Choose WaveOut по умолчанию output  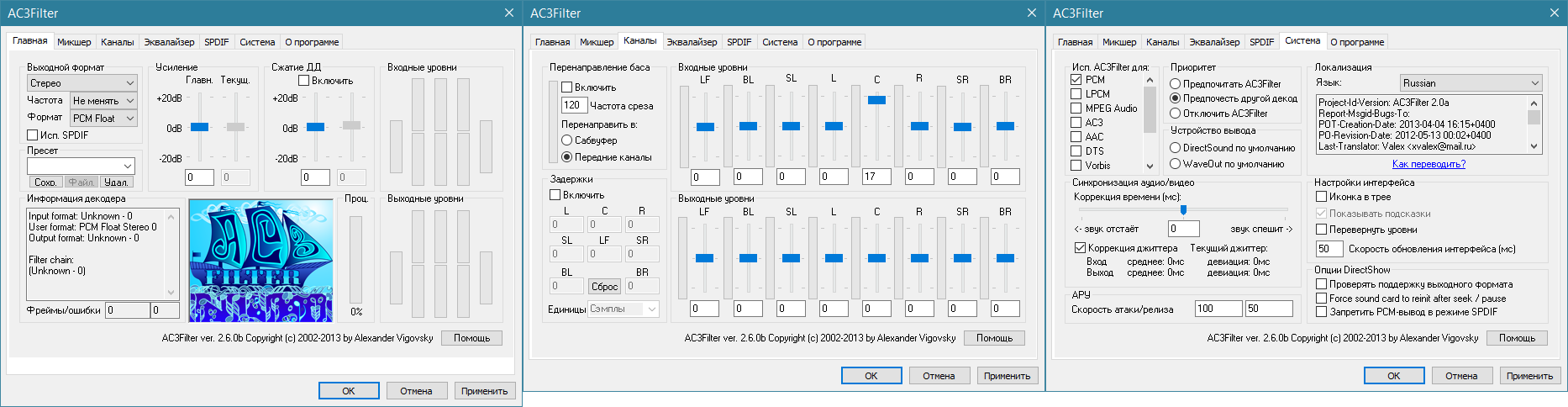coord(1227,164)
